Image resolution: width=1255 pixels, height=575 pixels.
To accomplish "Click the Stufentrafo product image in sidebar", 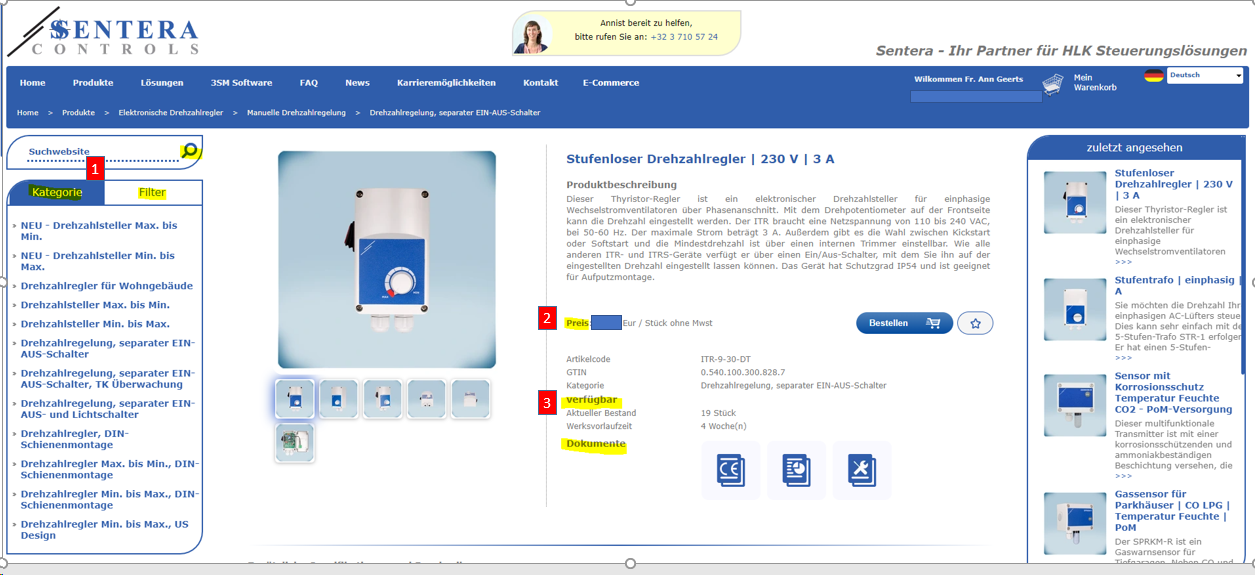I will tap(1075, 310).
